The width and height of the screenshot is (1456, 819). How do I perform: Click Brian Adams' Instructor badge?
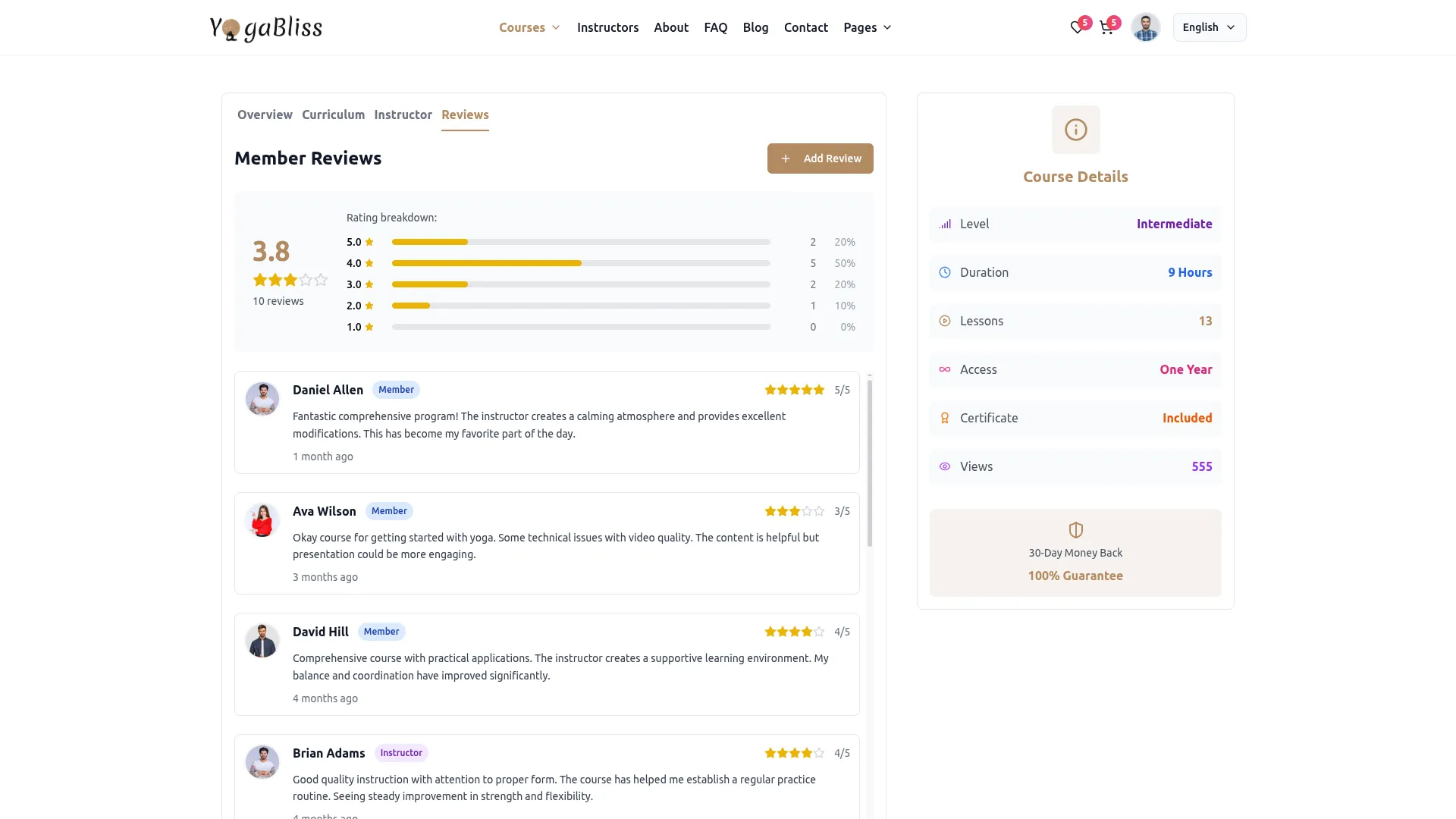coord(401,753)
